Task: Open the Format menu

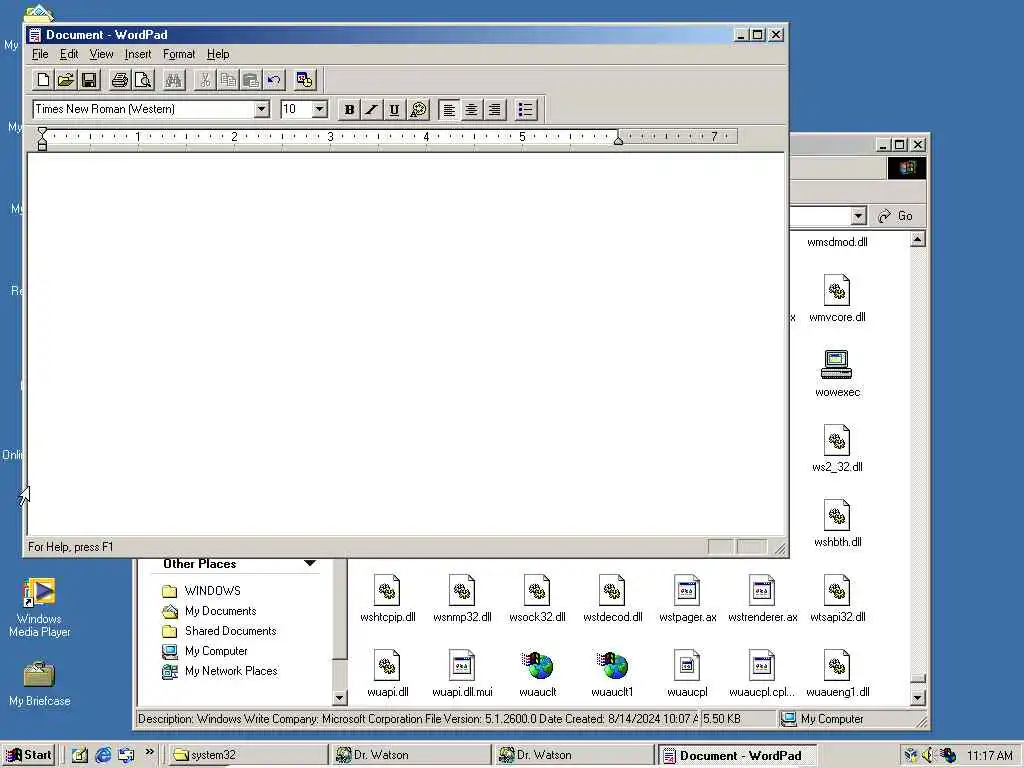Action: point(178,54)
